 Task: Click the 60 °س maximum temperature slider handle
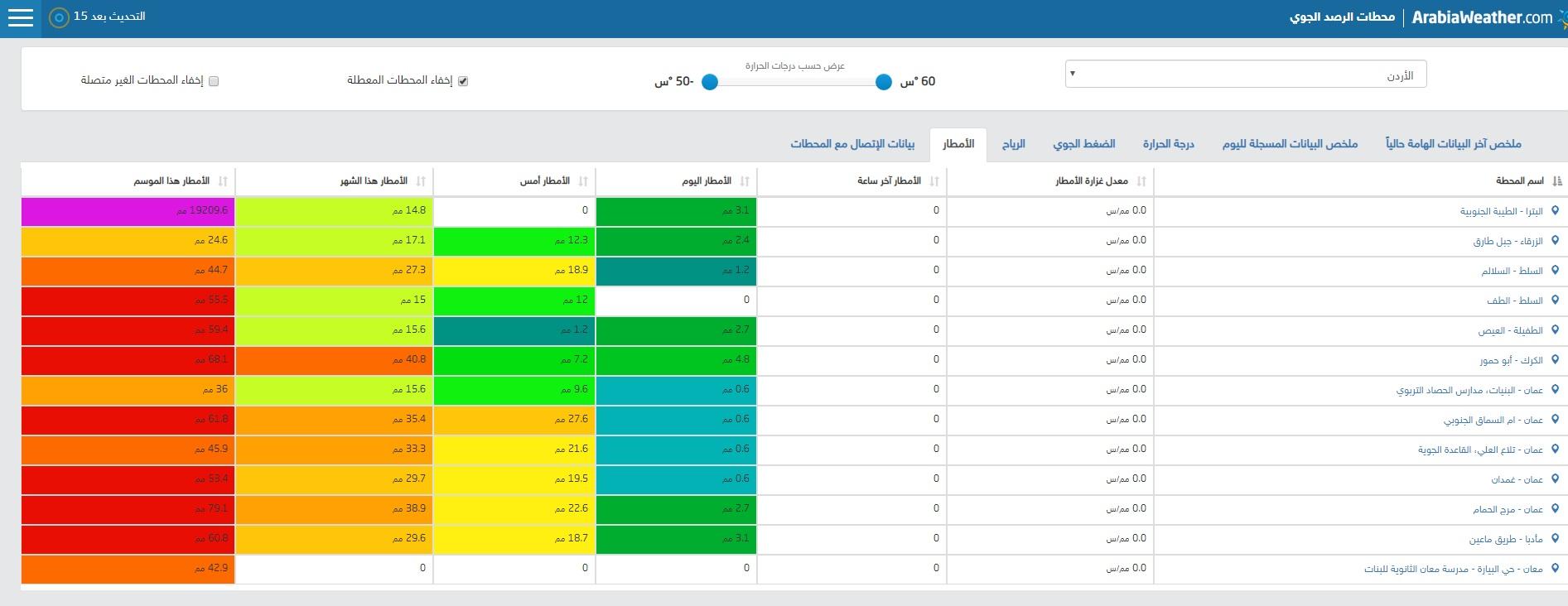coord(884,82)
